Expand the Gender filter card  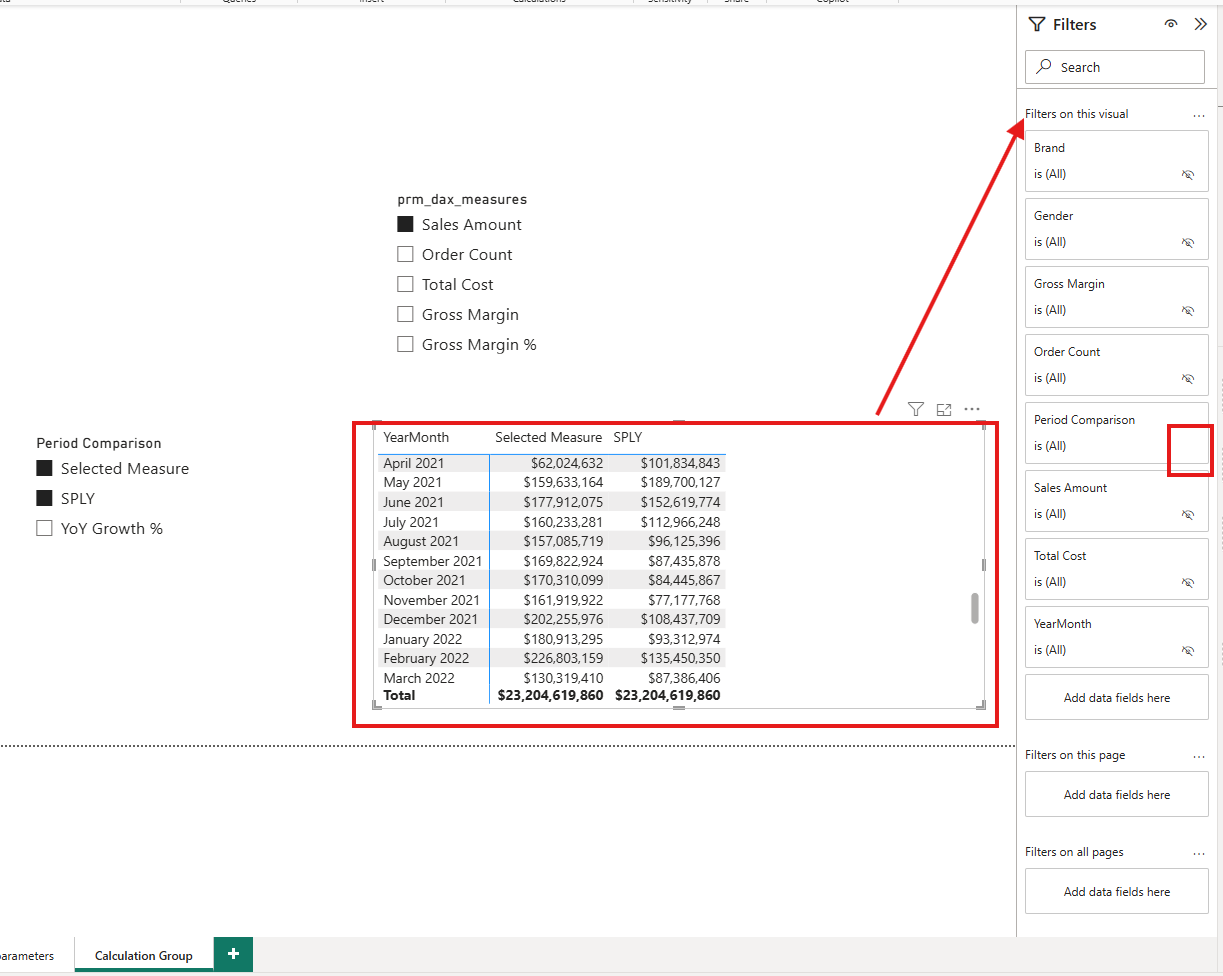[x=1117, y=228]
